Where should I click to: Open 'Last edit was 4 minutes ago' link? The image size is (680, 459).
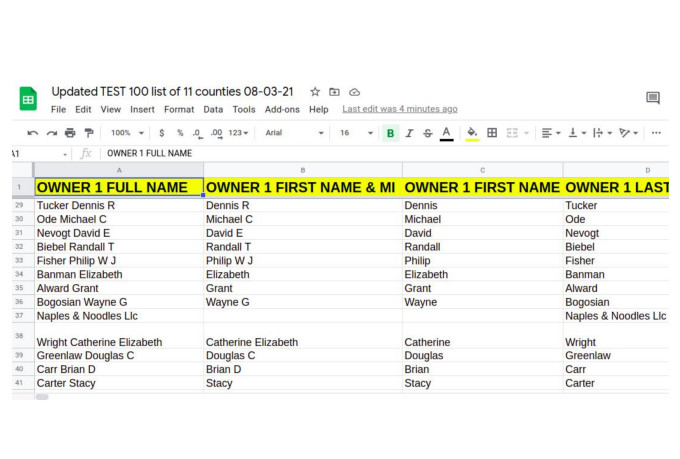tap(400, 109)
